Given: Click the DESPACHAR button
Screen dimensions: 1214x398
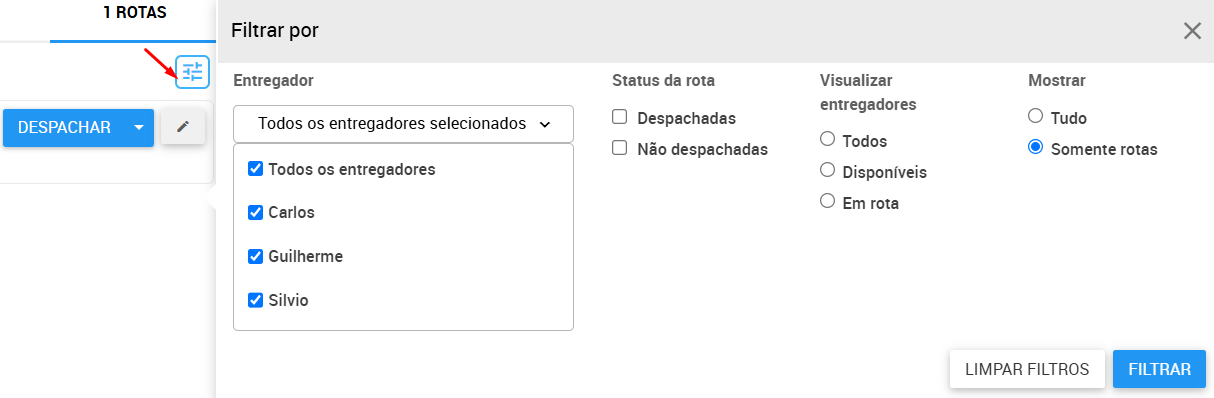Looking at the screenshot, I should pyautogui.click(x=64, y=128).
